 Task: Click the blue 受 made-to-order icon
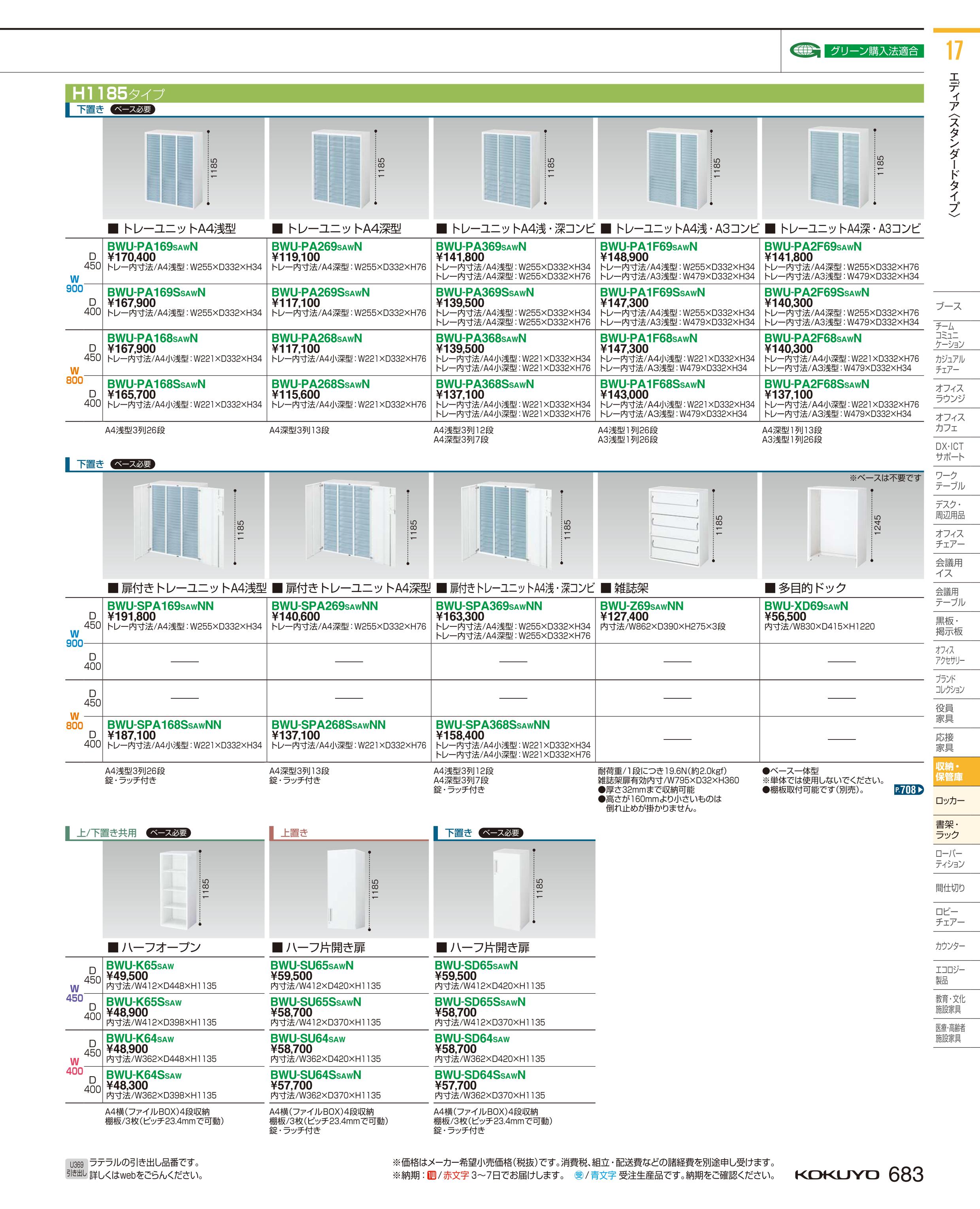tap(578, 1175)
